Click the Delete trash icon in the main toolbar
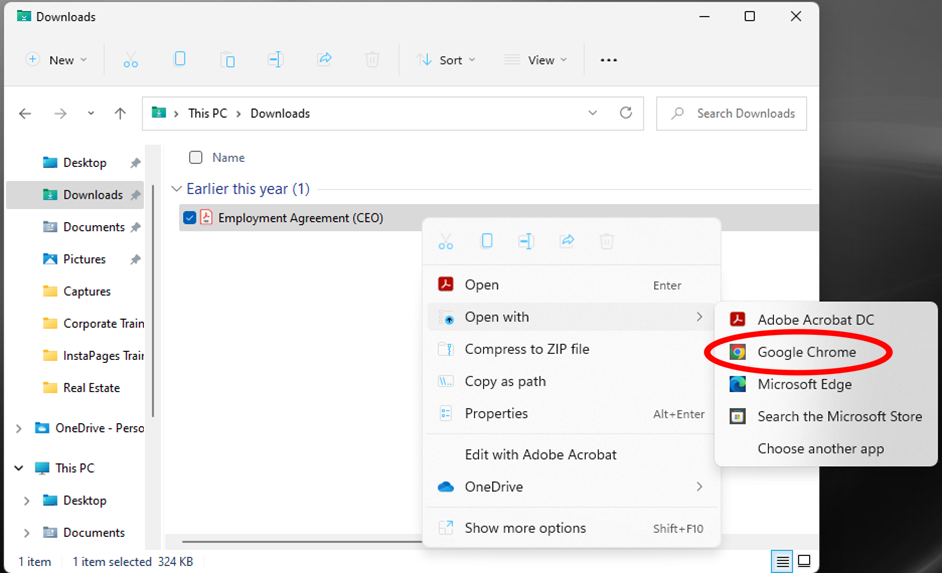942x573 pixels. (x=372, y=59)
